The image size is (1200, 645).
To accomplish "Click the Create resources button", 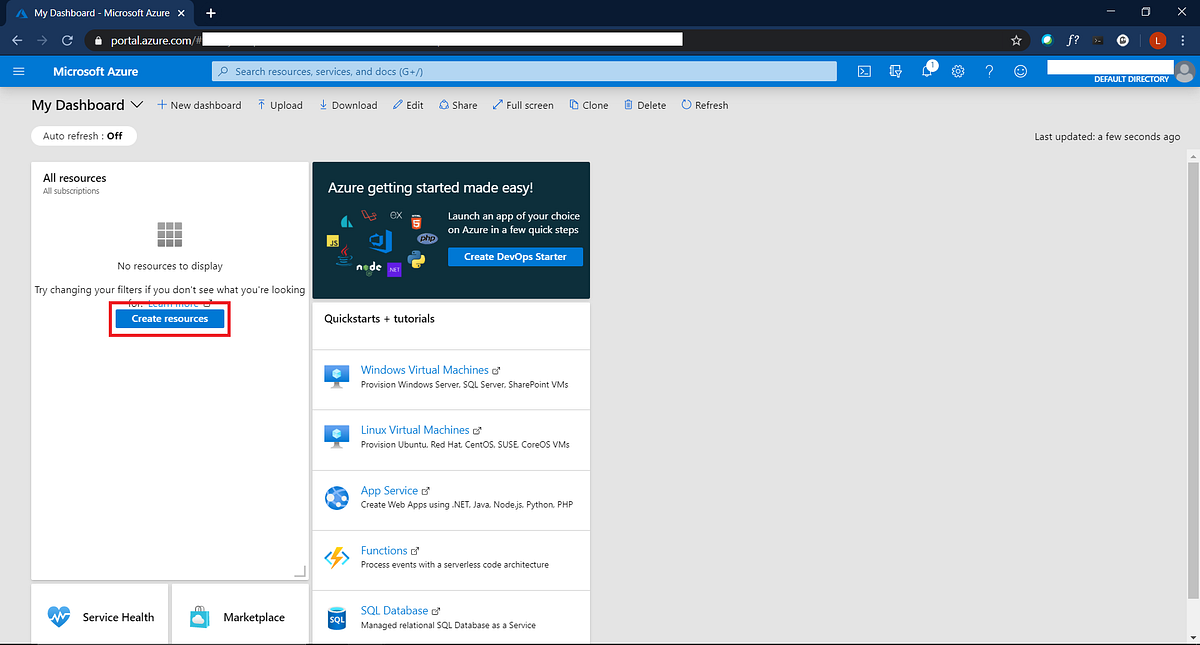I will [x=169, y=318].
